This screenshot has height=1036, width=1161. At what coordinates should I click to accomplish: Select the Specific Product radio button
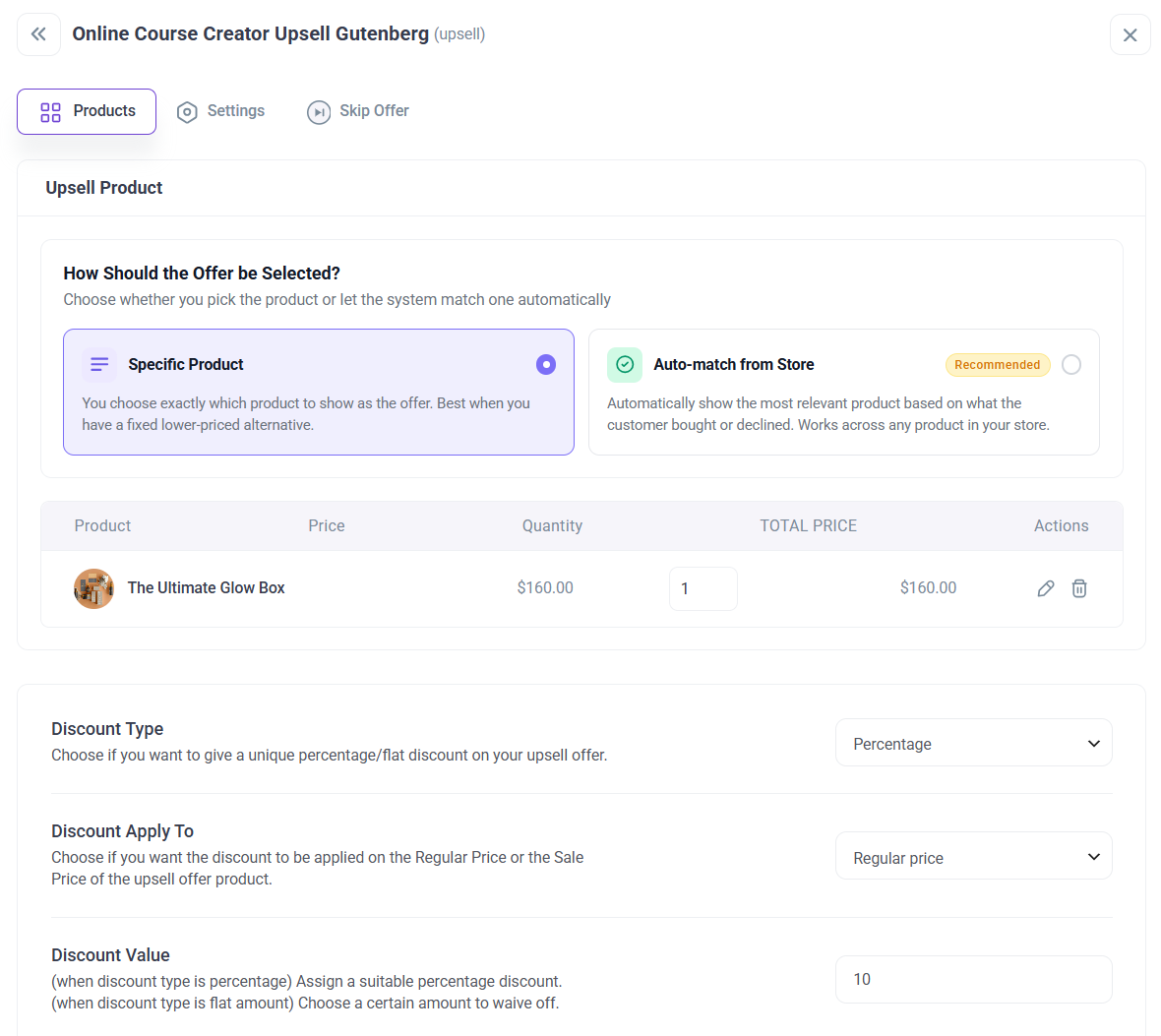(x=546, y=364)
